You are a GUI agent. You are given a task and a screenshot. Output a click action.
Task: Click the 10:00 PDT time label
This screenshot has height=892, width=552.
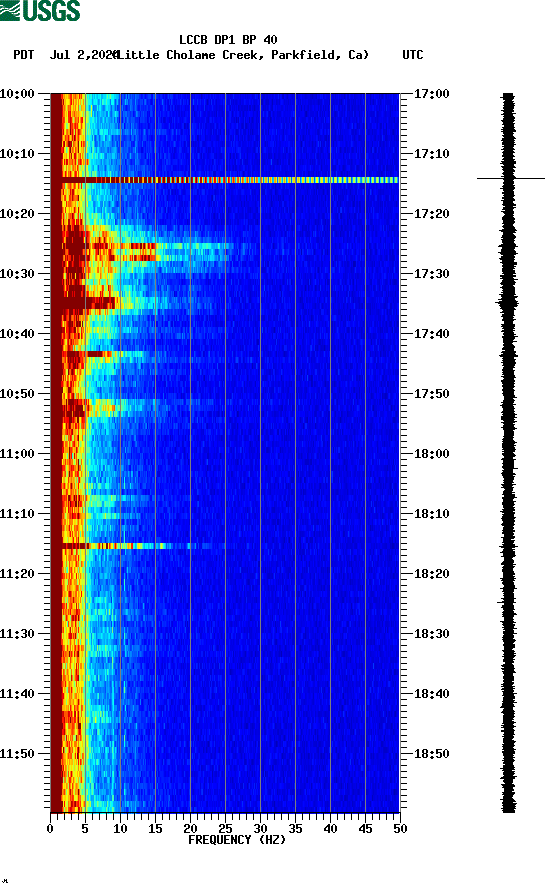18,93
